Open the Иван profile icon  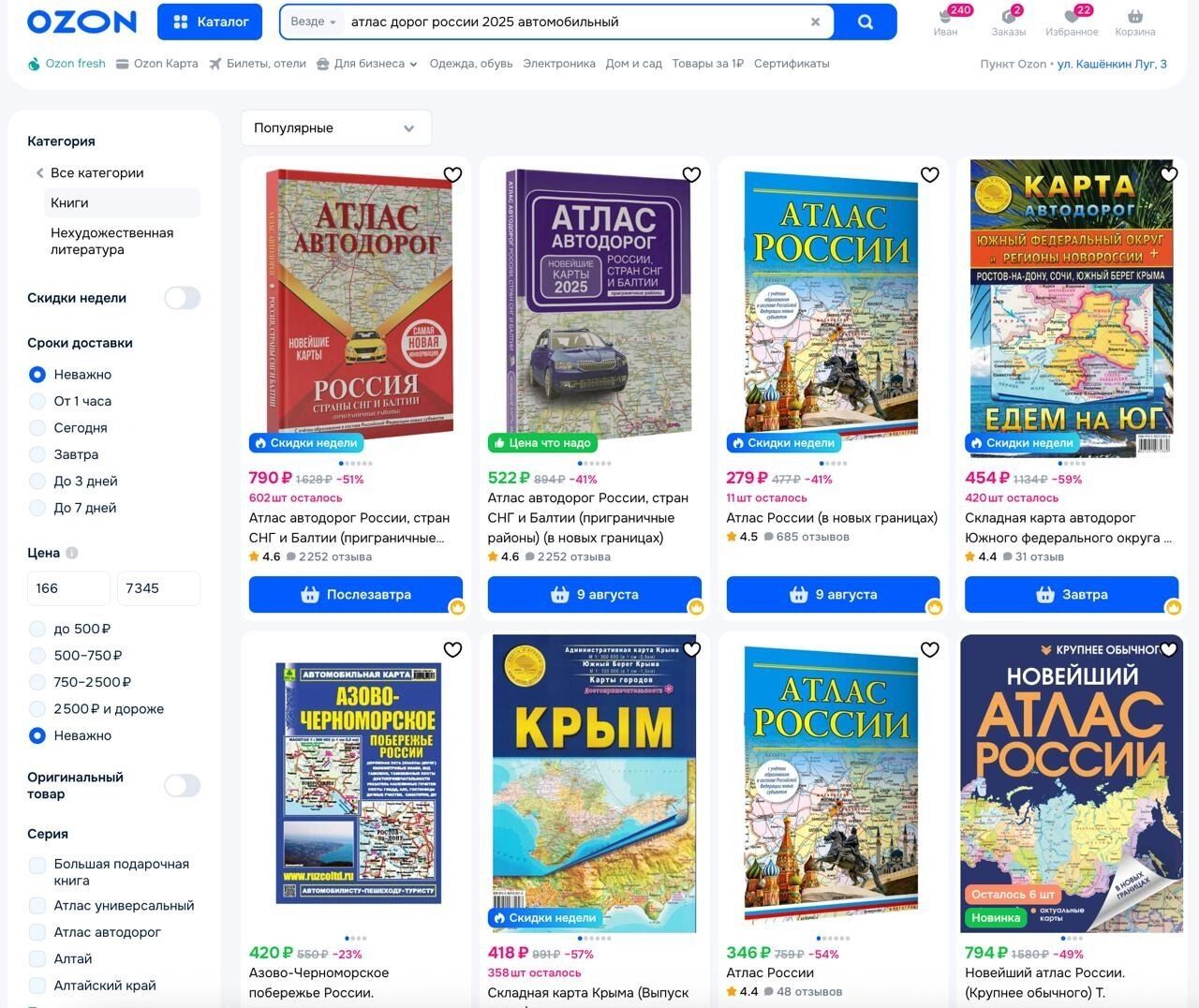(x=945, y=17)
